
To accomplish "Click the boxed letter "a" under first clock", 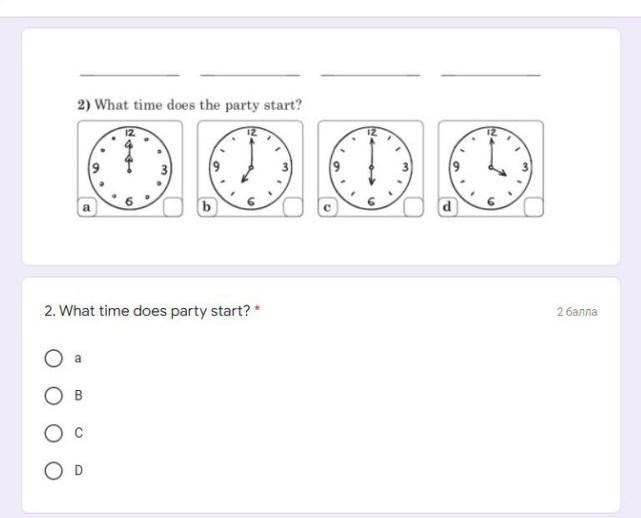I will pyautogui.click(x=87, y=207).
